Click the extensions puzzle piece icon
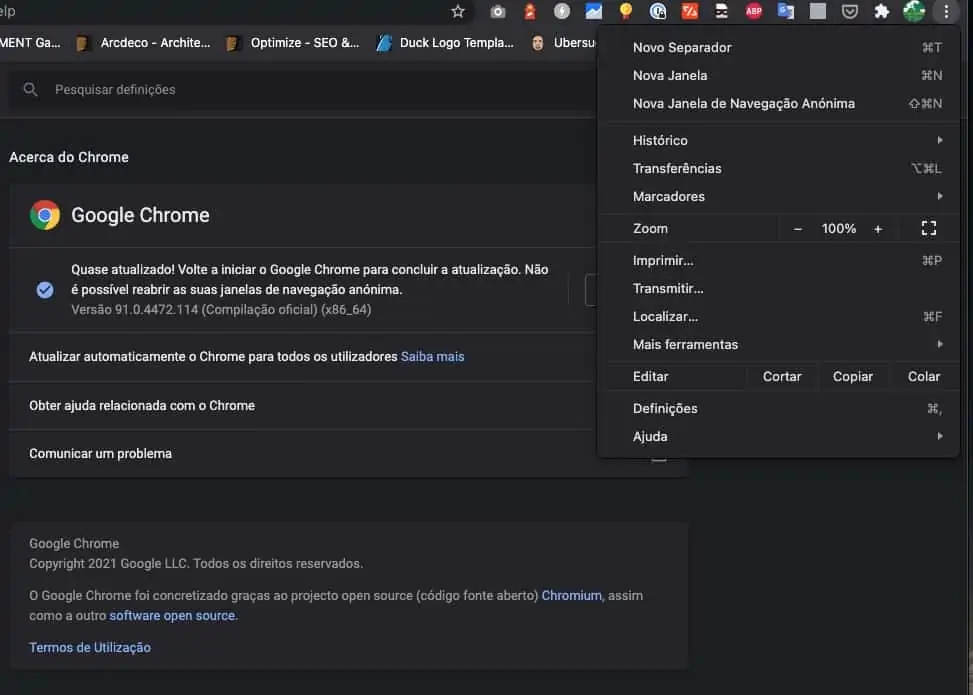This screenshot has width=973, height=695. coord(882,12)
